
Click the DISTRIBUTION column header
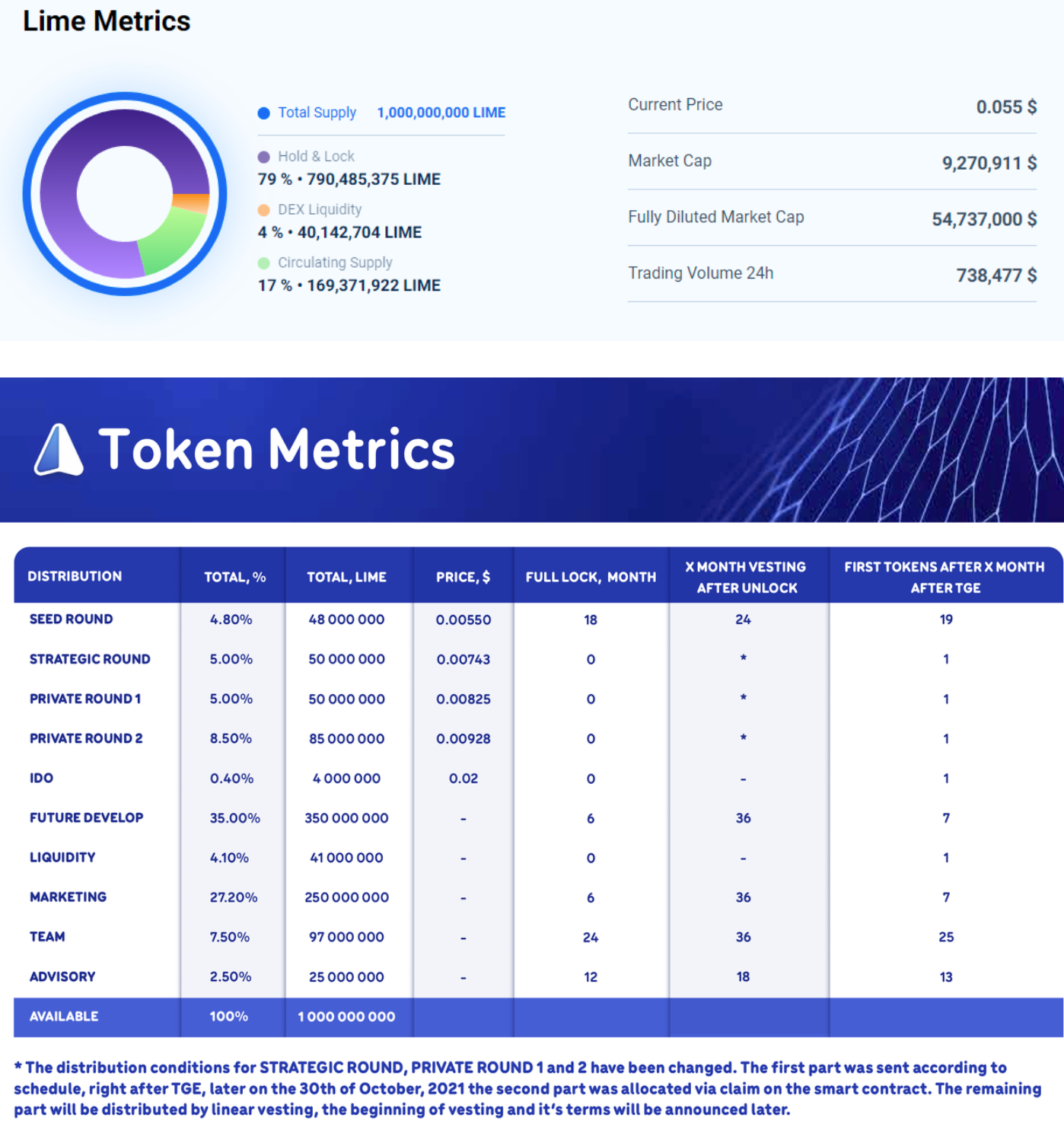point(75,576)
